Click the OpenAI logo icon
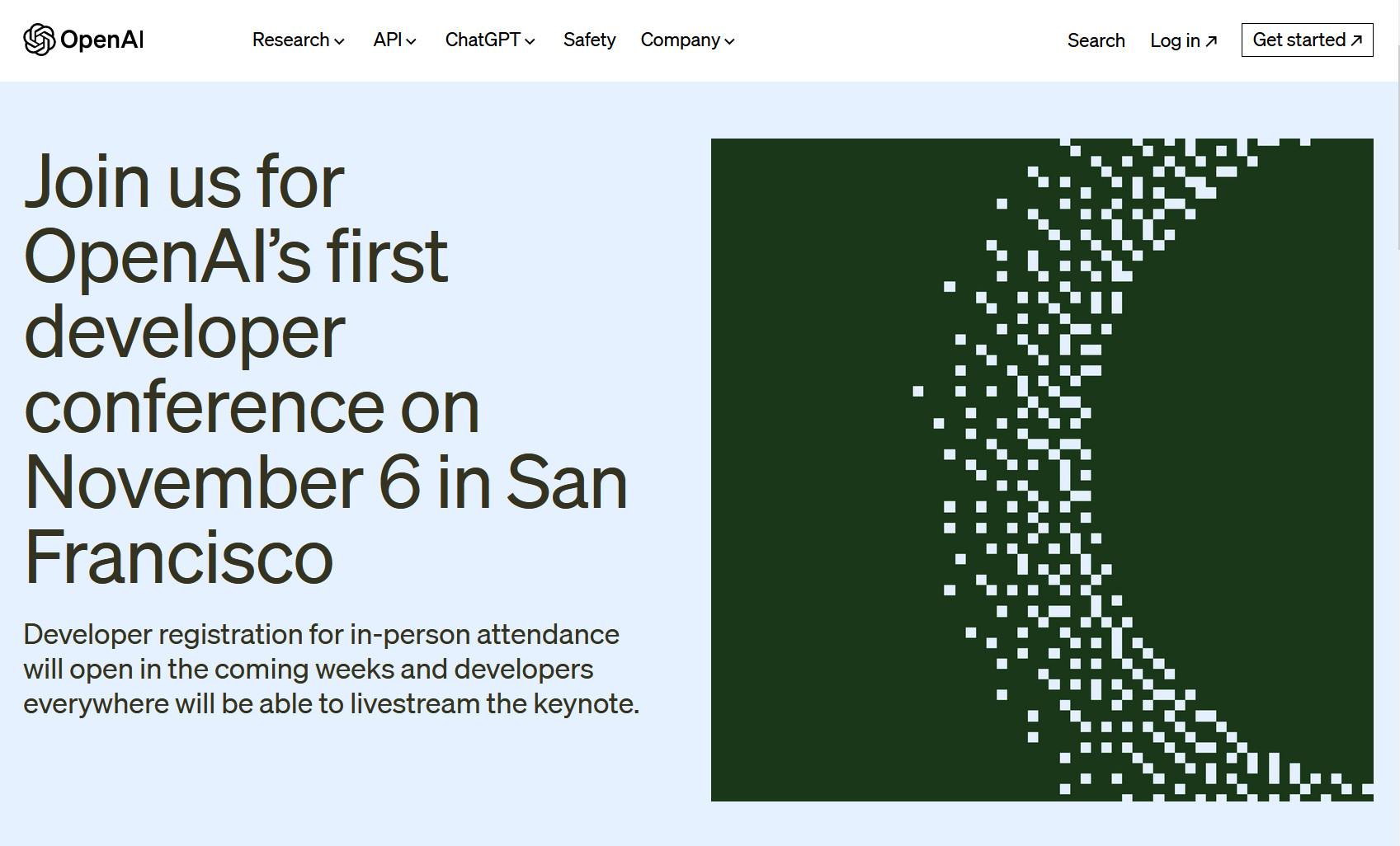This screenshot has height=846, width=1400. click(39, 40)
